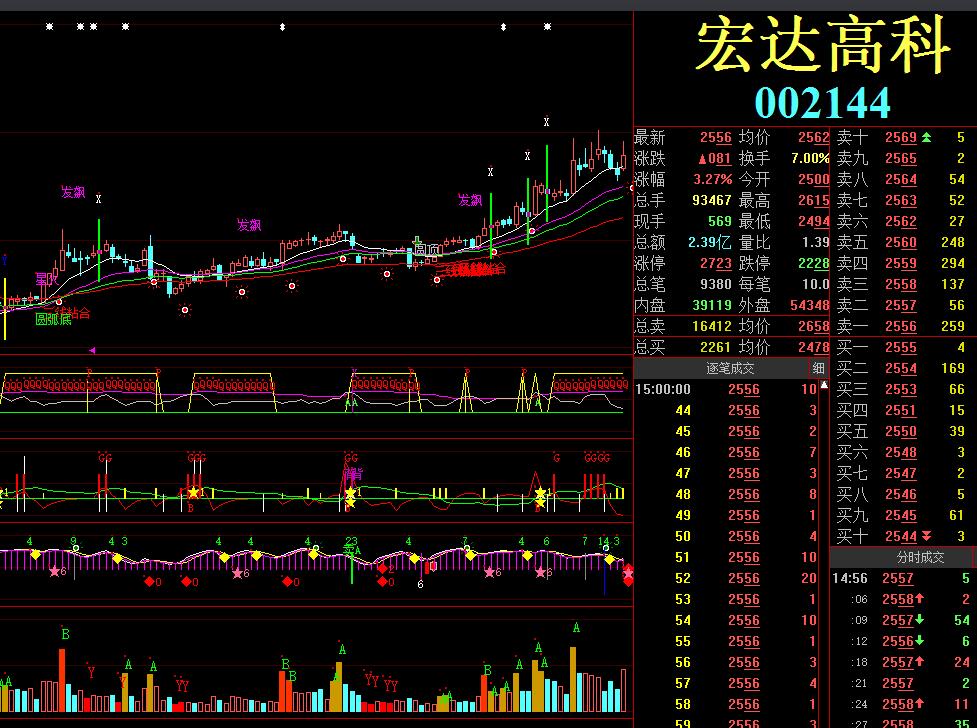Click the 跌停 value 2228
Screen dimensions: 977x728
click(x=814, y=263)
